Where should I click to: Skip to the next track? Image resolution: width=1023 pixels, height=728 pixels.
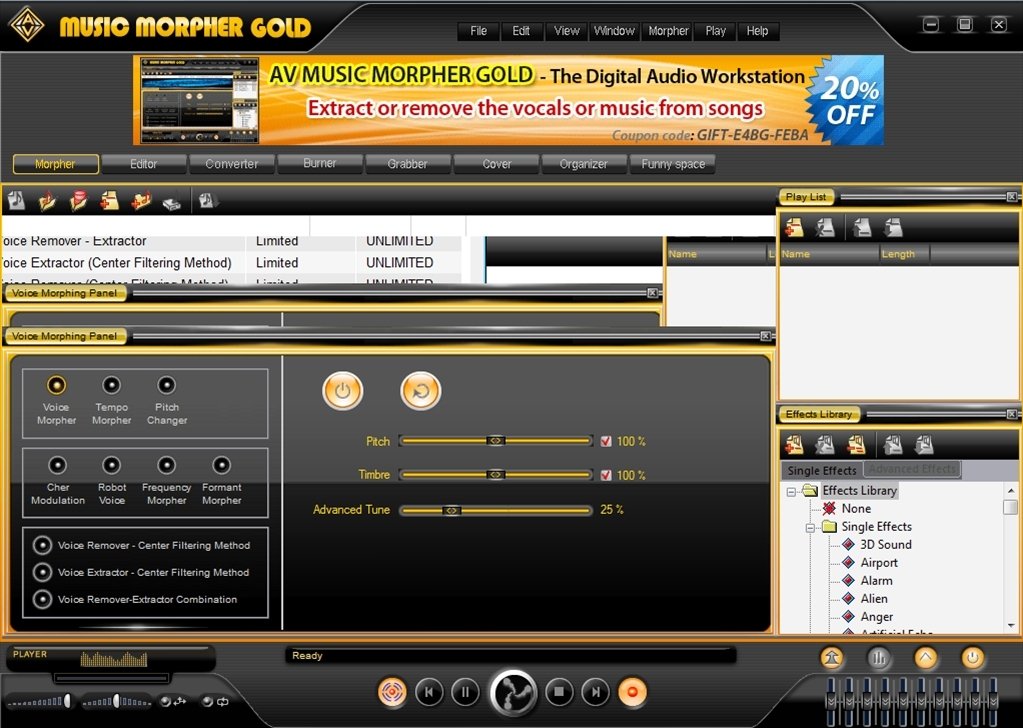pyautogui.click(x=595, y=692)
